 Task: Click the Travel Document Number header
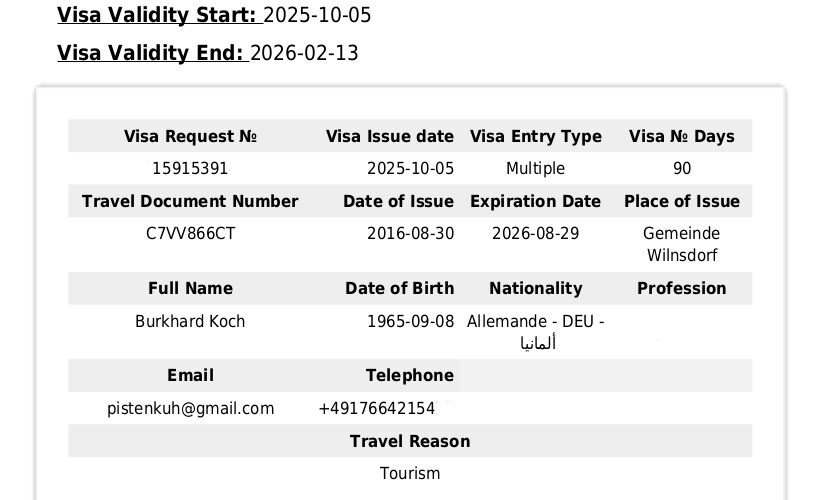tap(190, 201)
